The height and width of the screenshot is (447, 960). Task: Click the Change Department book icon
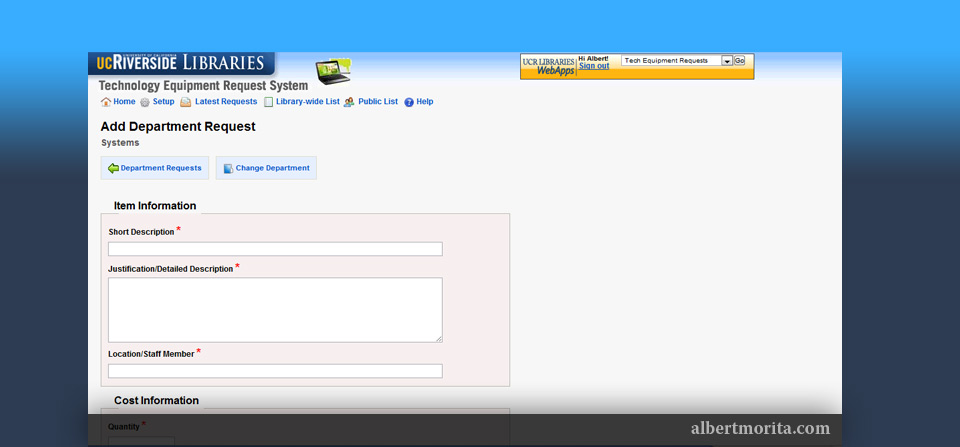228,168
